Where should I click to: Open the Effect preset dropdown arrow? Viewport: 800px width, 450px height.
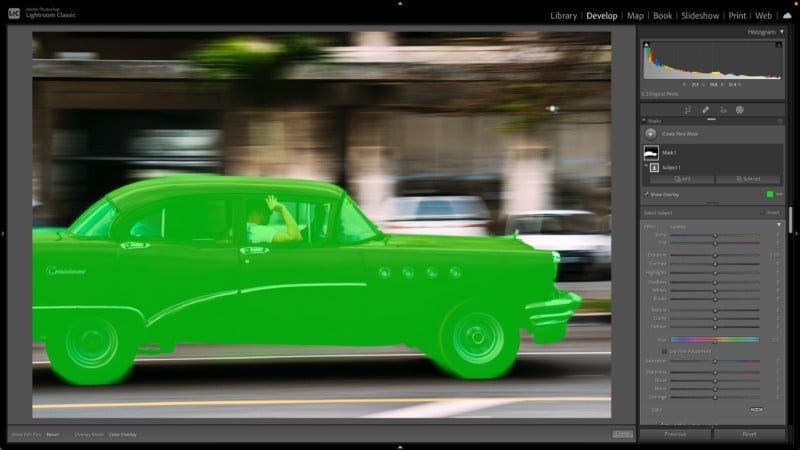click(x=779, y=226)
